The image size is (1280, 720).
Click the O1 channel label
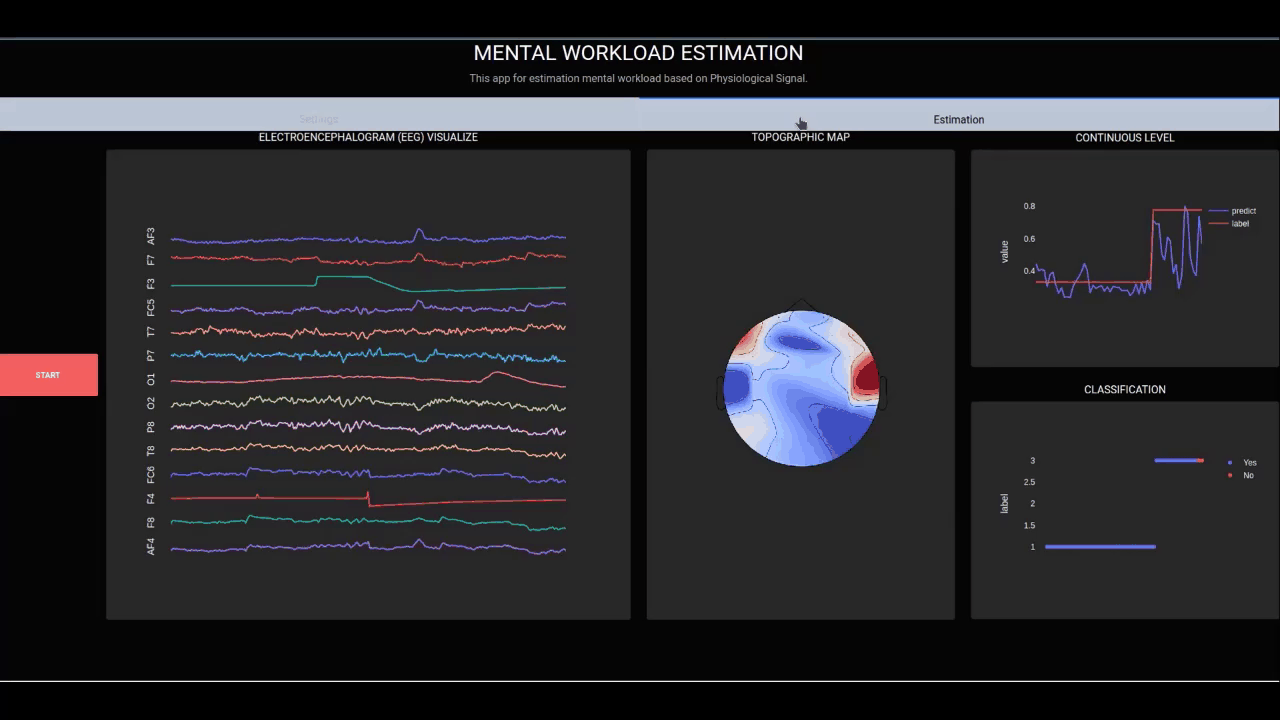pos(151,380)
